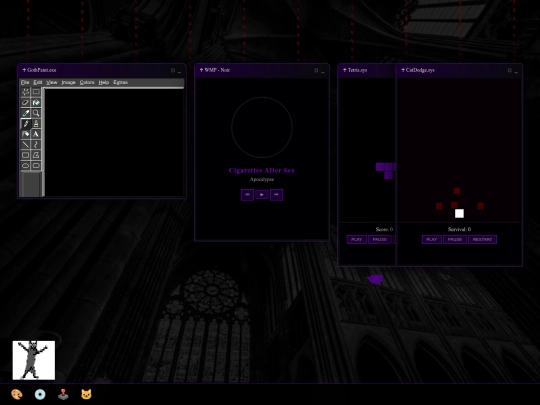Open the Help menu in GothPaint

(x=104, y=82)
